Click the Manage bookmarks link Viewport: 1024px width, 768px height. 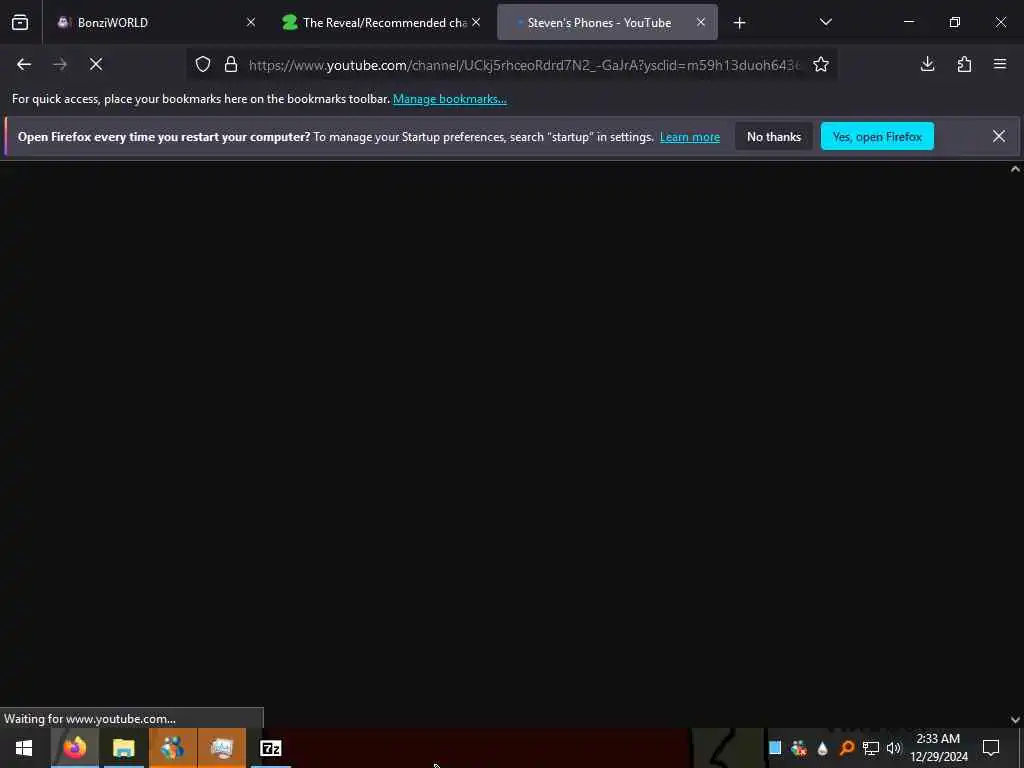coord(450,99)
